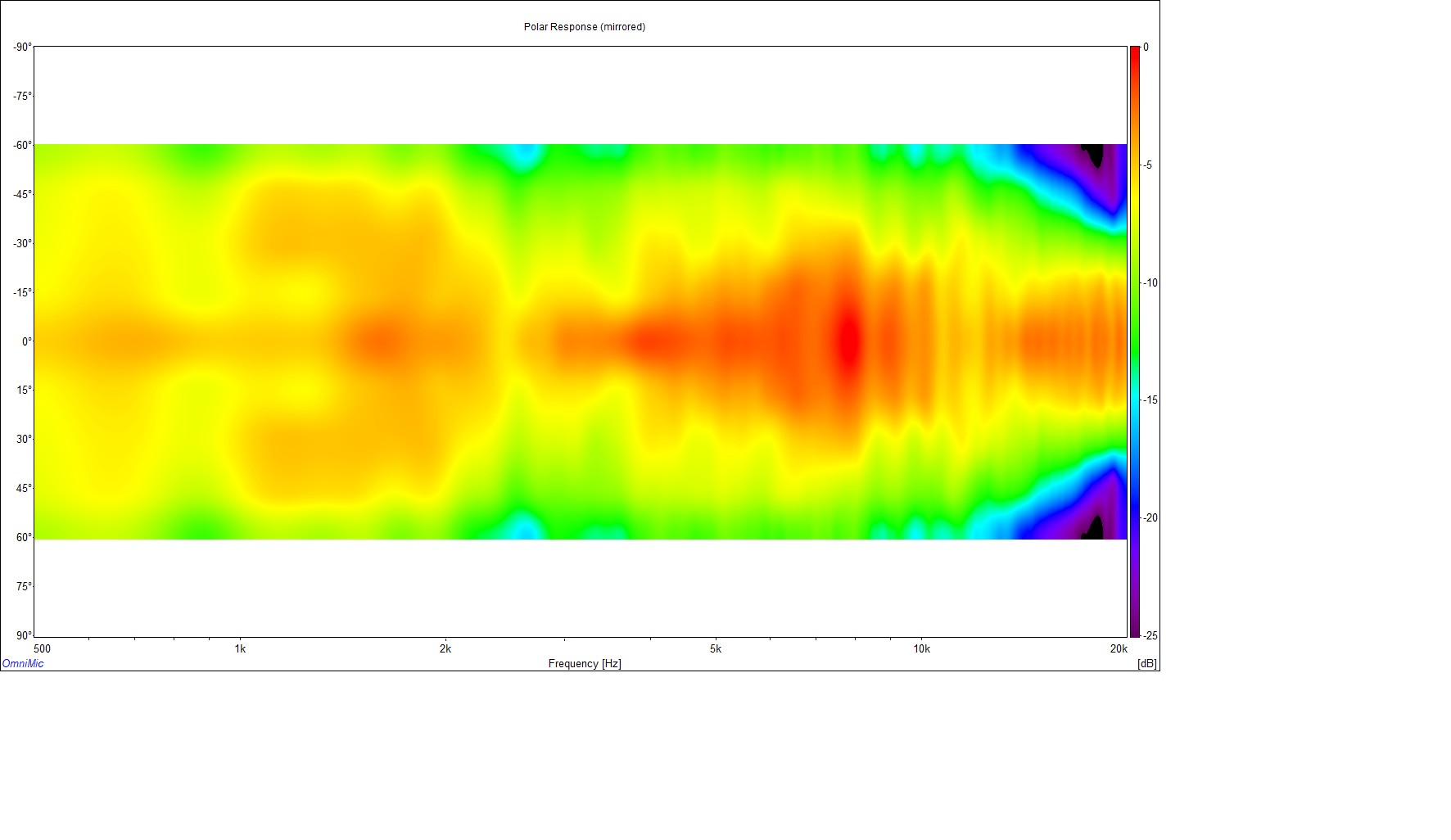1451x840 pixels.
Task: Click the 'Polar Response (mirrored)' chart title
Action: click(584, 27)
